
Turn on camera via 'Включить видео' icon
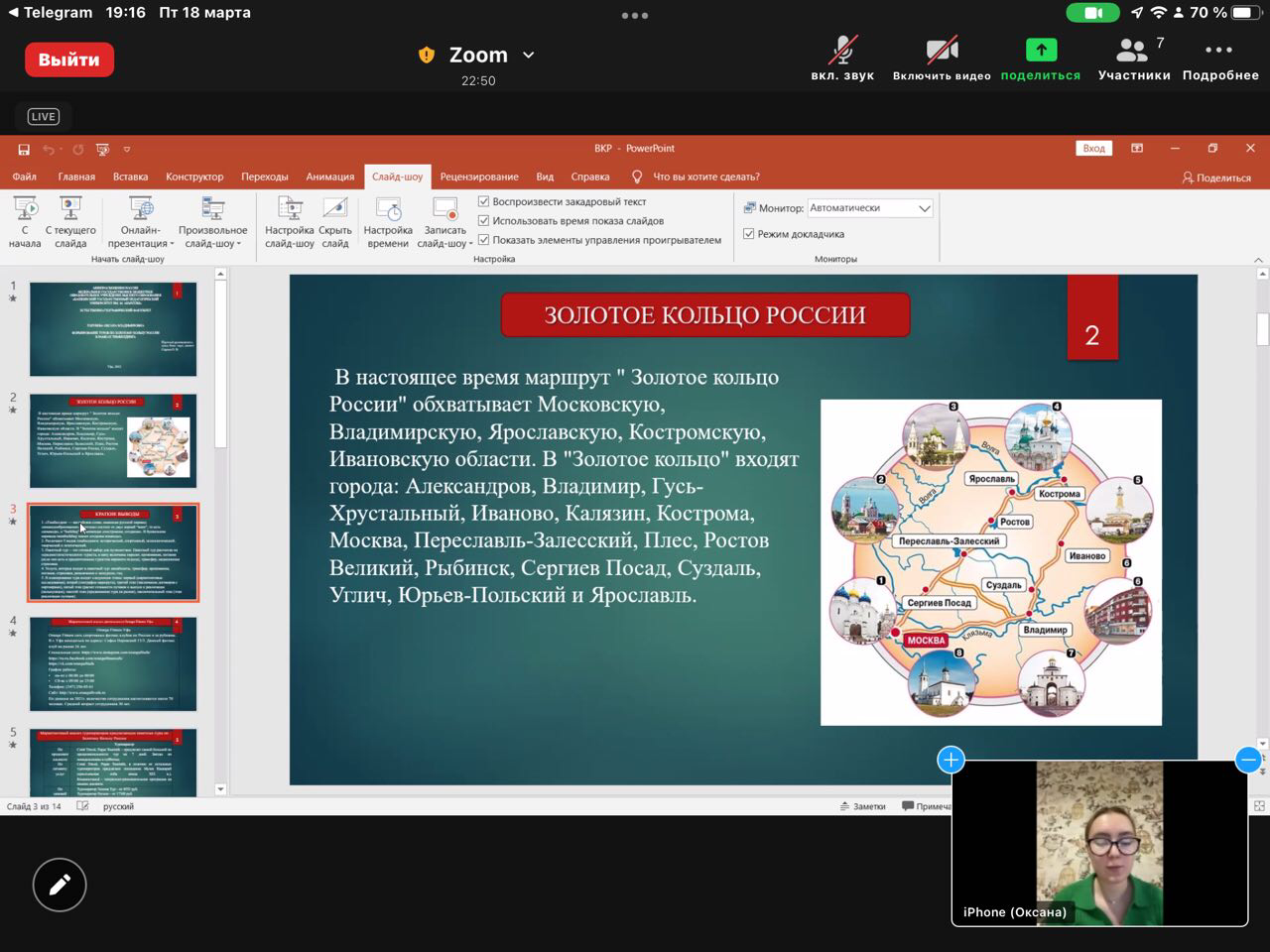[941, 52]
